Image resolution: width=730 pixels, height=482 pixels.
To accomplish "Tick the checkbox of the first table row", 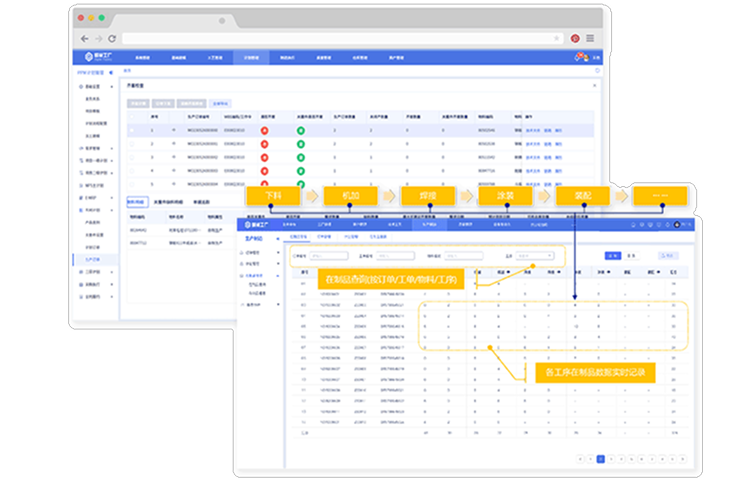I will (132, 131).
